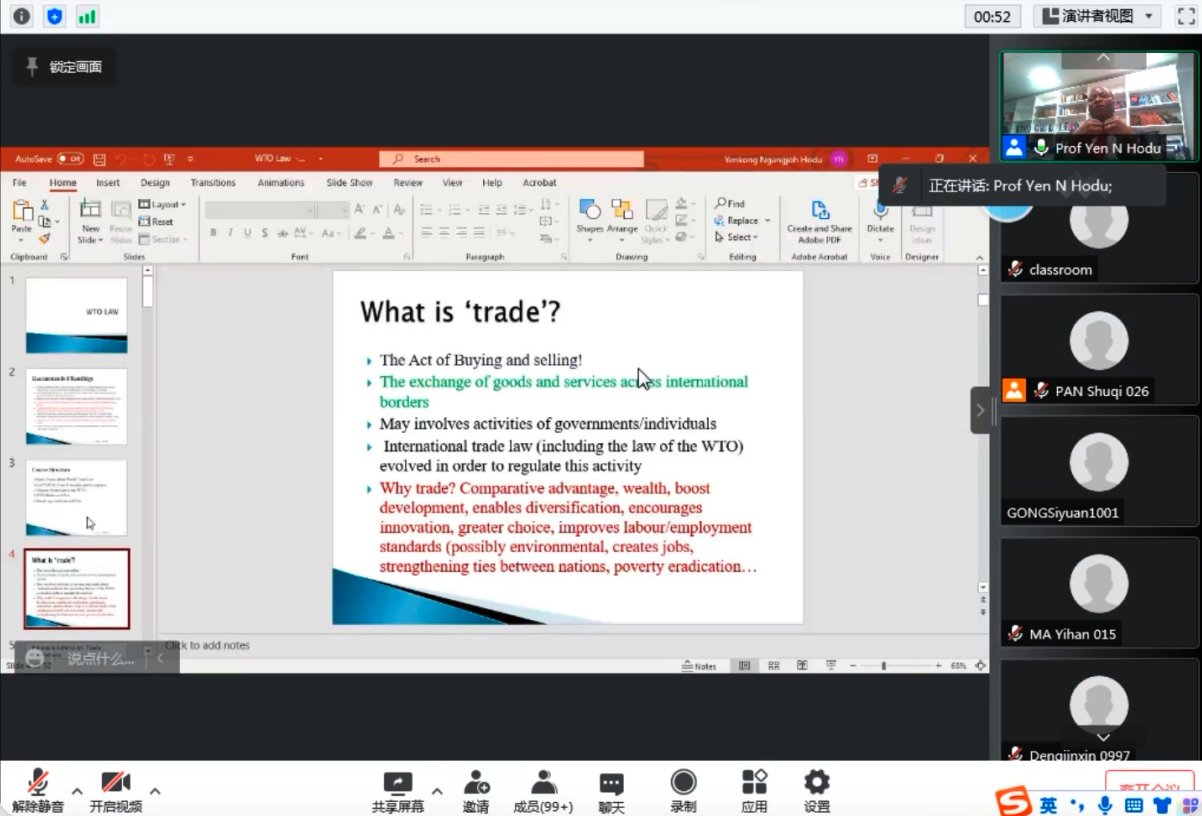Unmute microphone with 解除静音 button

38,790
